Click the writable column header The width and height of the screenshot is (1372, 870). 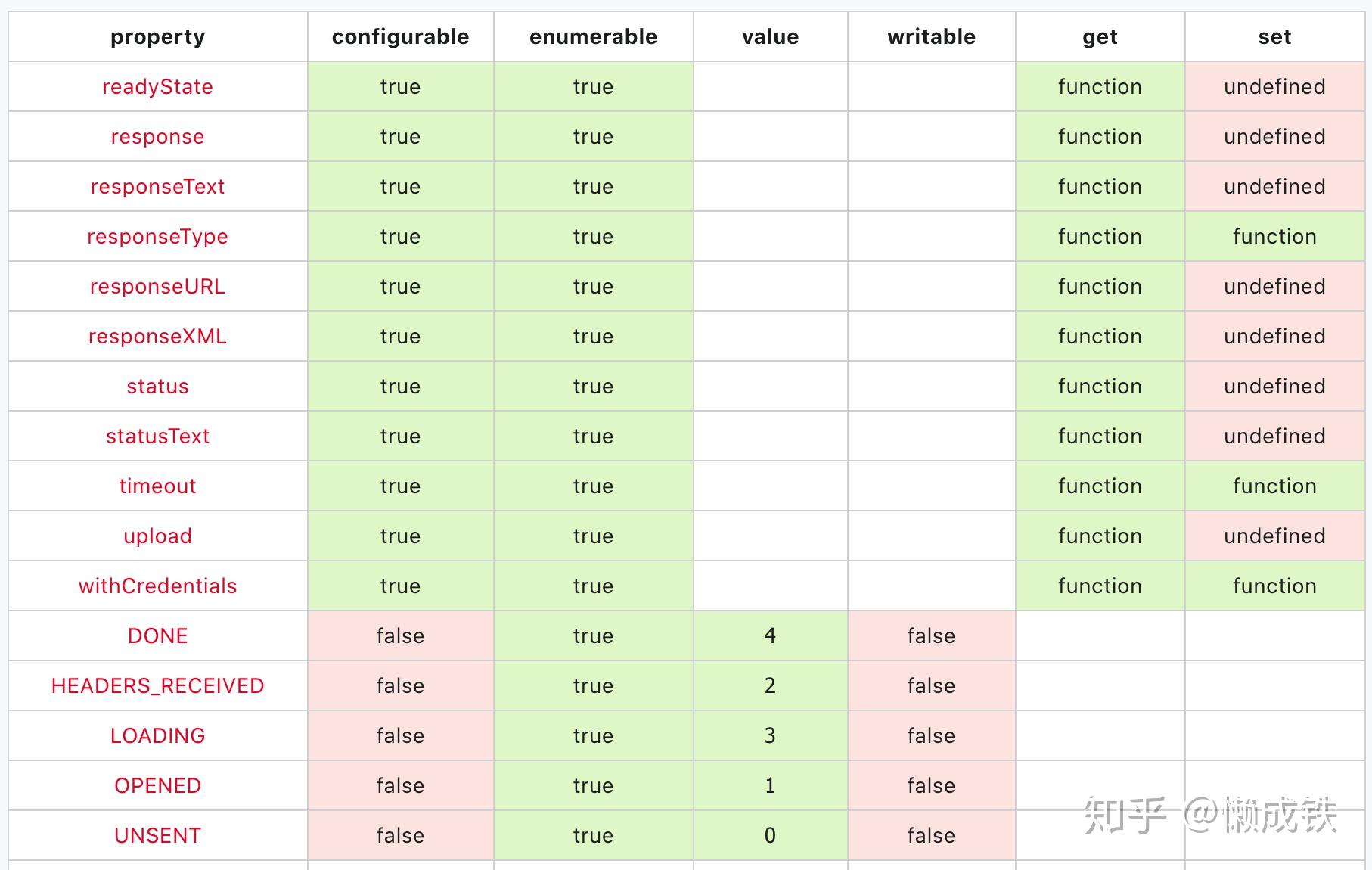coord(931,37)
